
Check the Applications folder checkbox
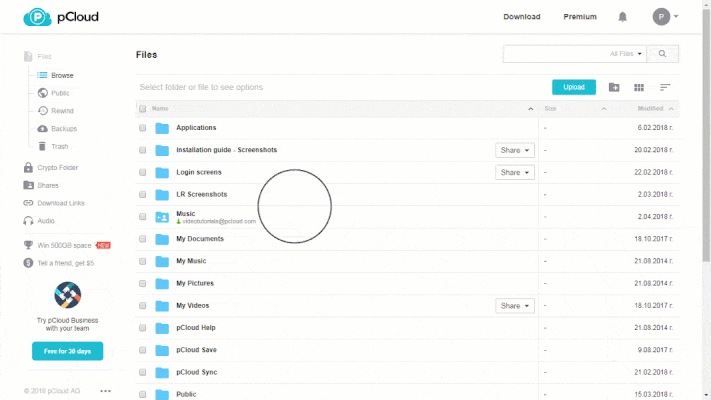(x=142, y=128)
